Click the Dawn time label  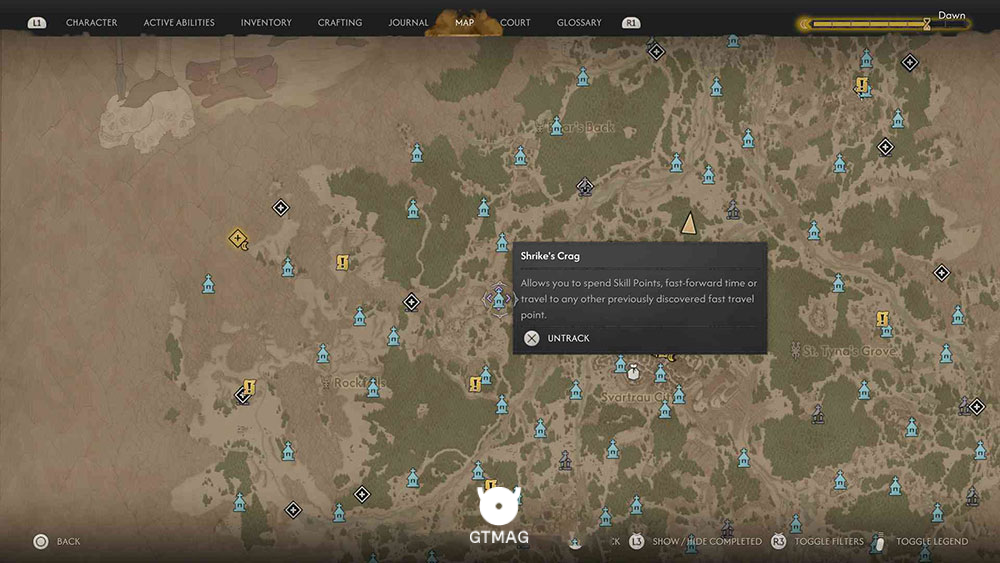tap(952, 15)
